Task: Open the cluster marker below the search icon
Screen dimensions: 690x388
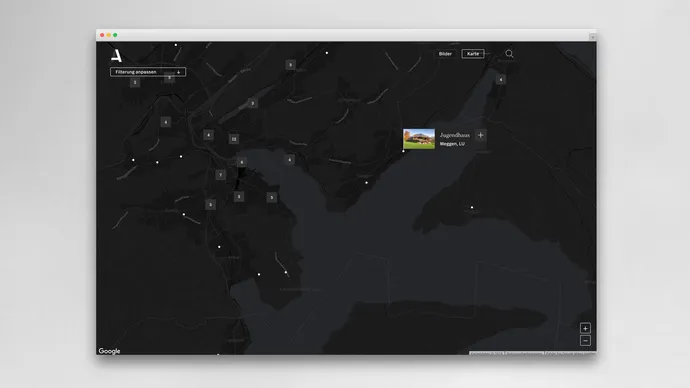Action: 500,79
